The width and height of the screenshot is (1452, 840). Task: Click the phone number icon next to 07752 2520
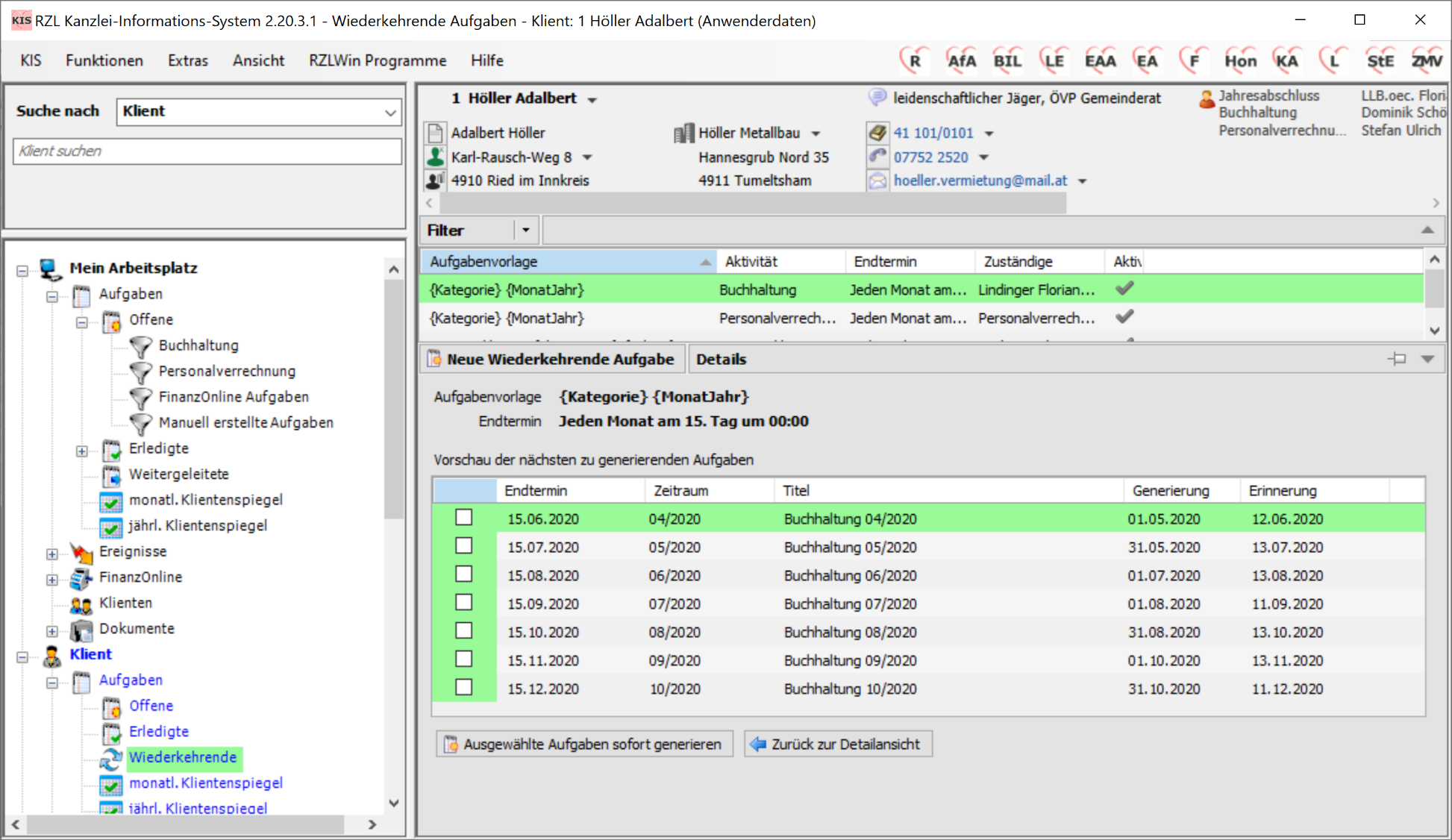pos(877,157)
